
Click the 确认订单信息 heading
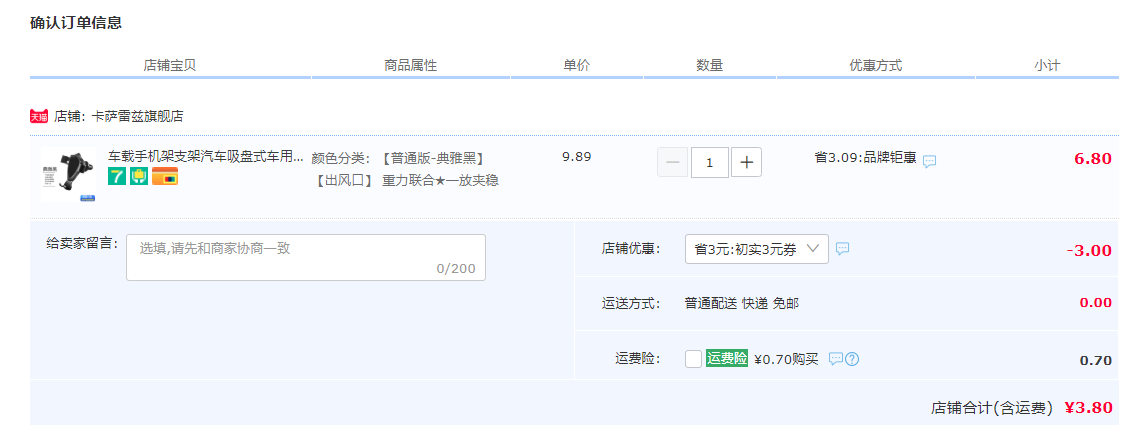pyautogui.click(x=76, y=23)
